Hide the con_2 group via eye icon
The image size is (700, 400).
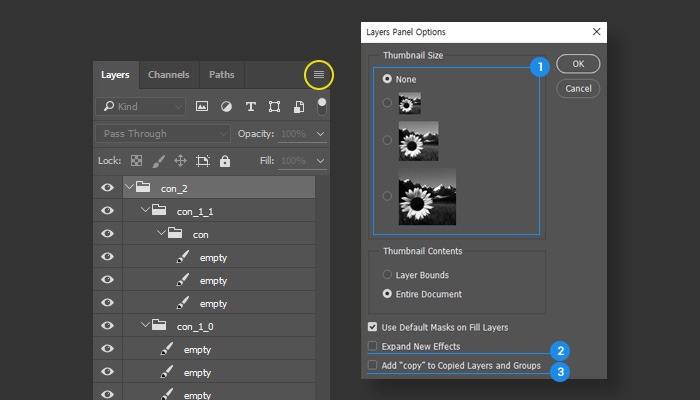[x=107, y=188]
